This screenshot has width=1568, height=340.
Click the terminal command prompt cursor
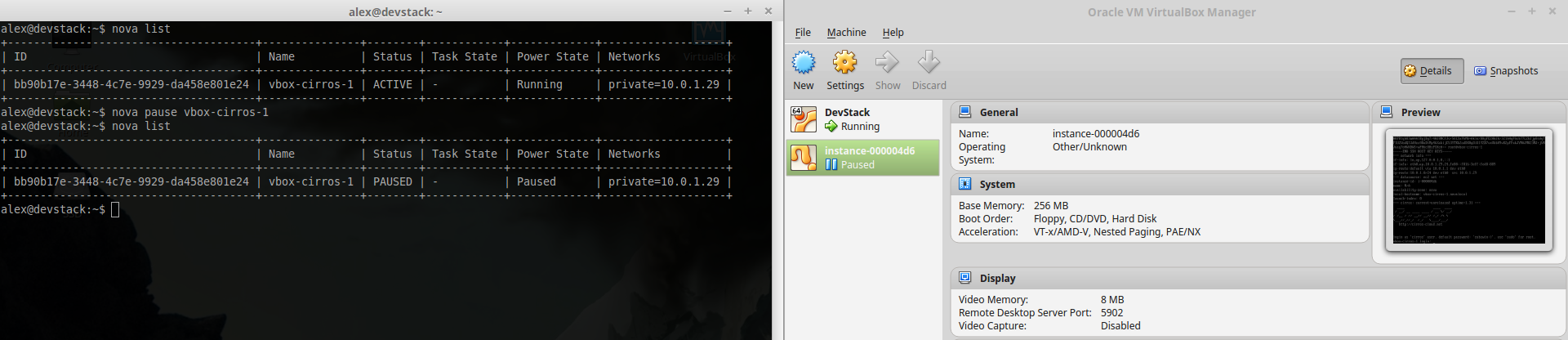115,210
